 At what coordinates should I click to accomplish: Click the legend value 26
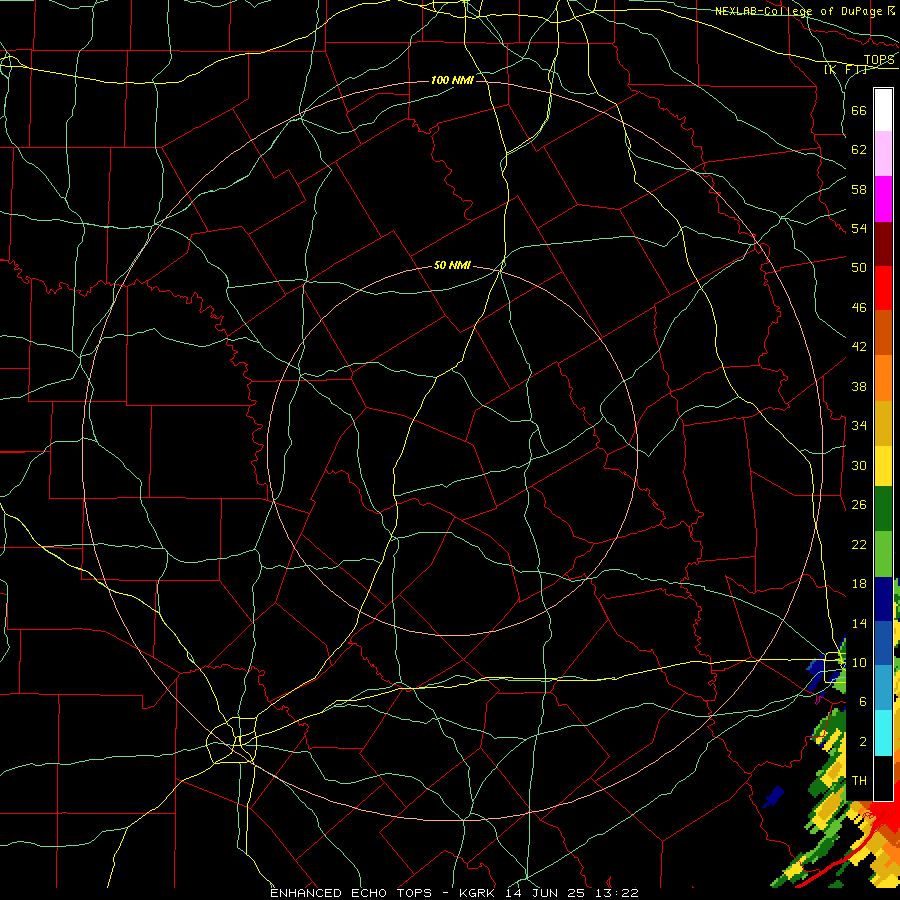coord(859,505)
